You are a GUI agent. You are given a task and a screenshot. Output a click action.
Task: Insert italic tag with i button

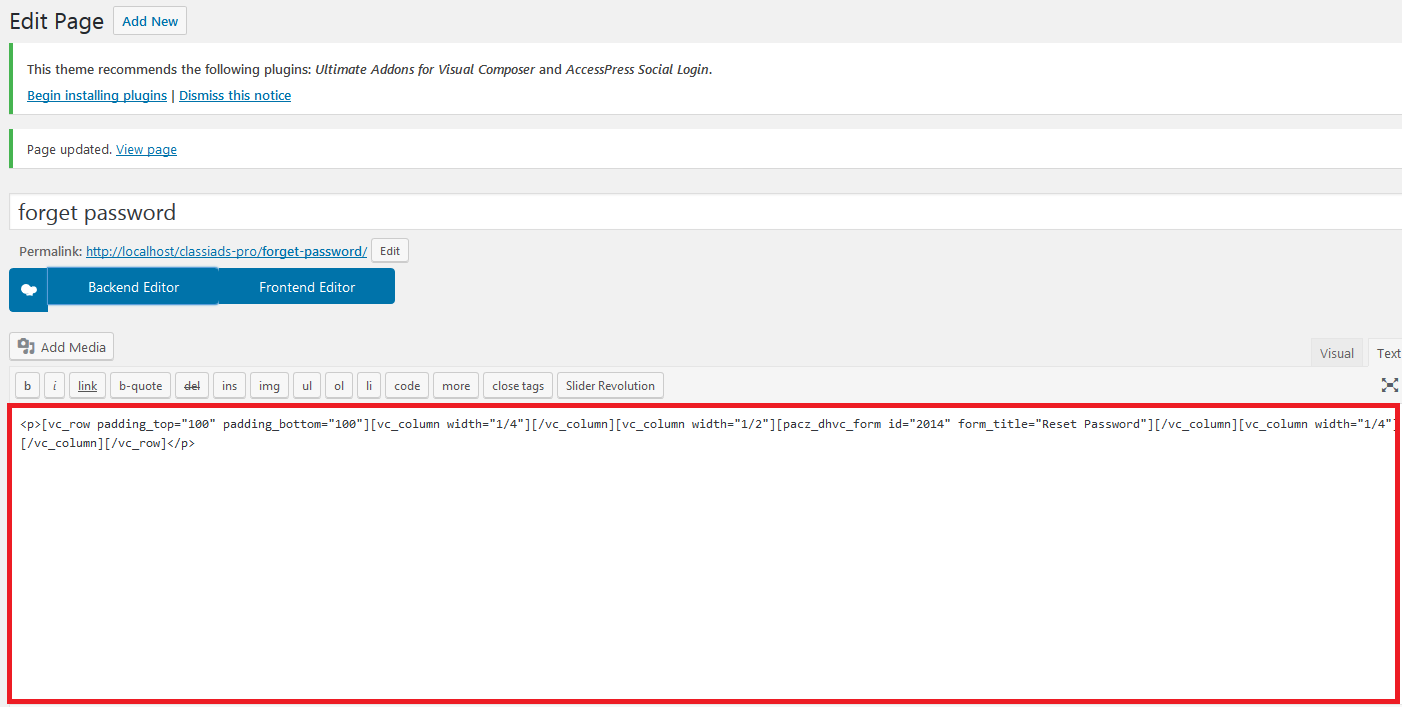[55, 386]
